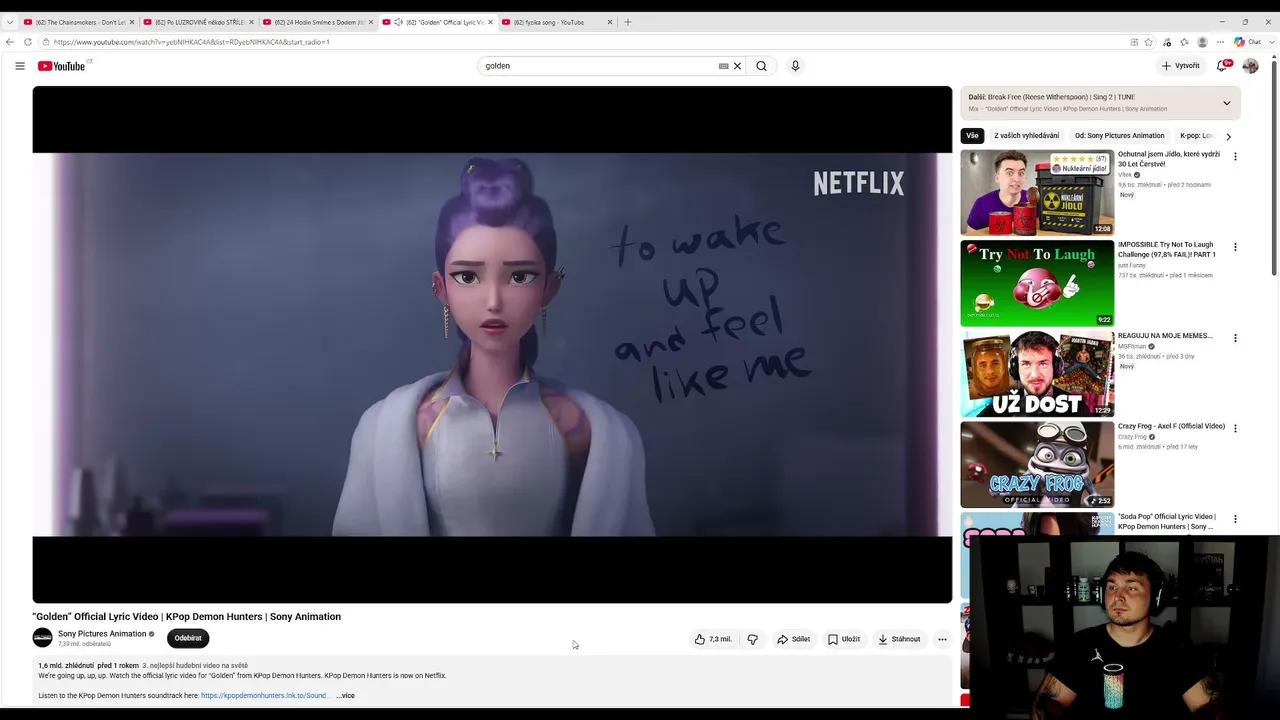Go to the YouTube home logo
Screen dimensions: 1280x720
coord(62,66)
